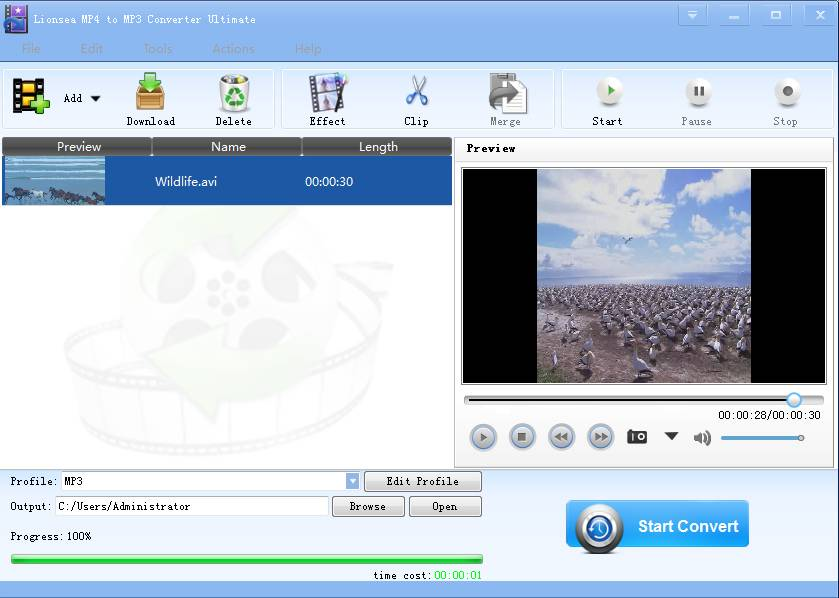Click the 00:00:28/00:00:30 time display

[x=769, y=415]
